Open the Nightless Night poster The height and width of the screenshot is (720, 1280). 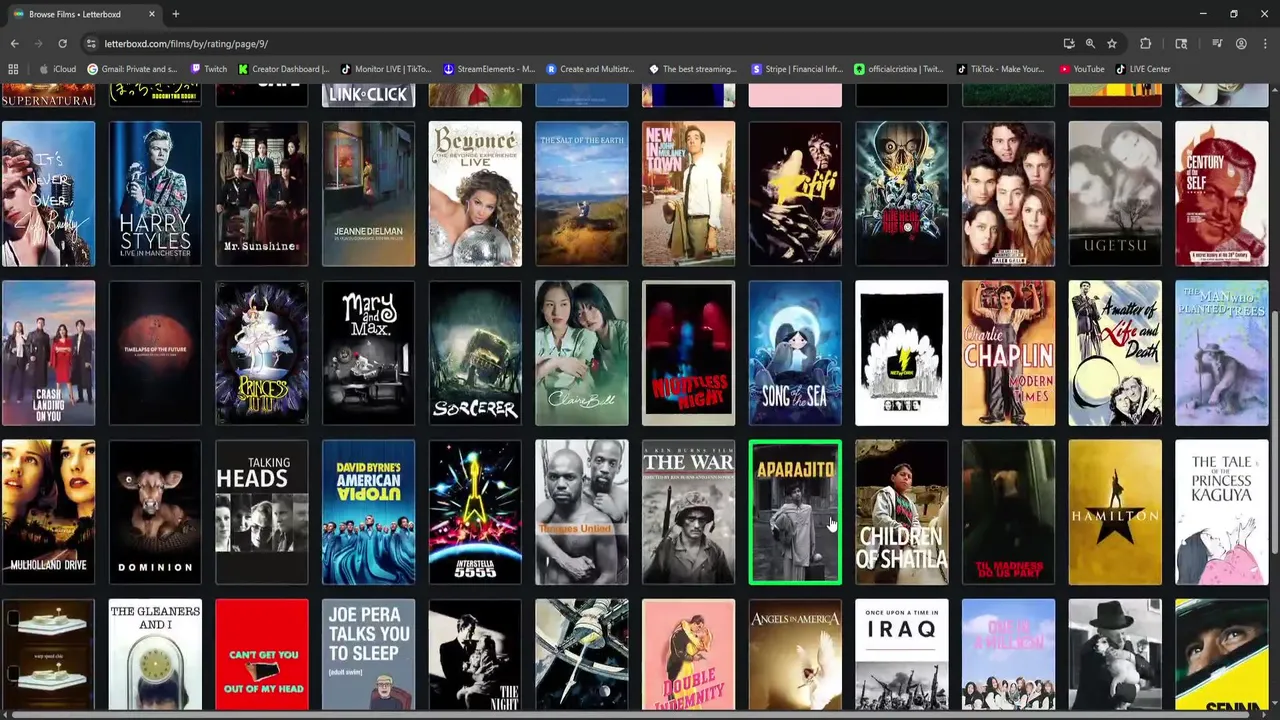click(x=688, y=353)
